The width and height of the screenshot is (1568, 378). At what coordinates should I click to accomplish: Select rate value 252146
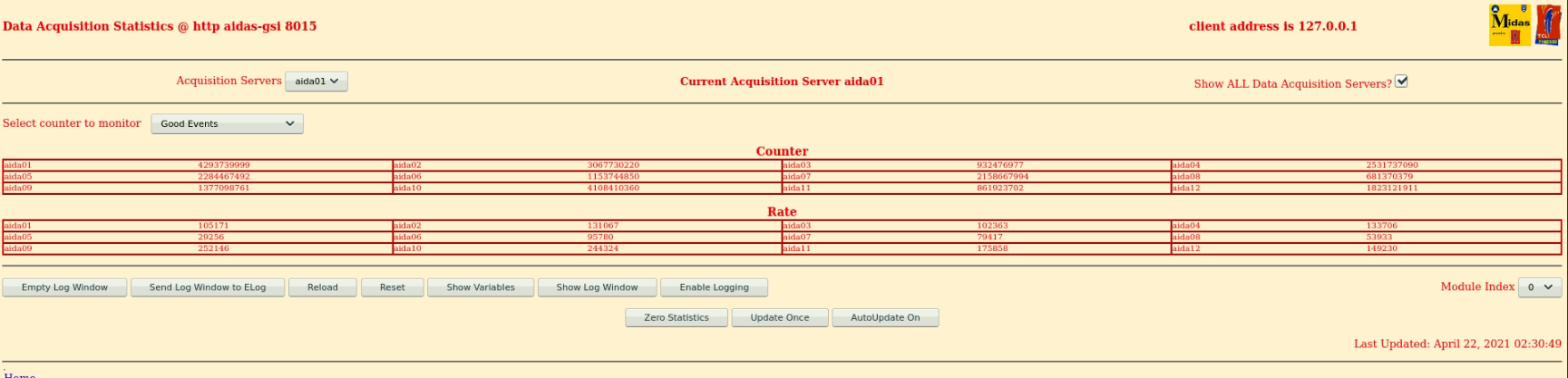(213, 248)
